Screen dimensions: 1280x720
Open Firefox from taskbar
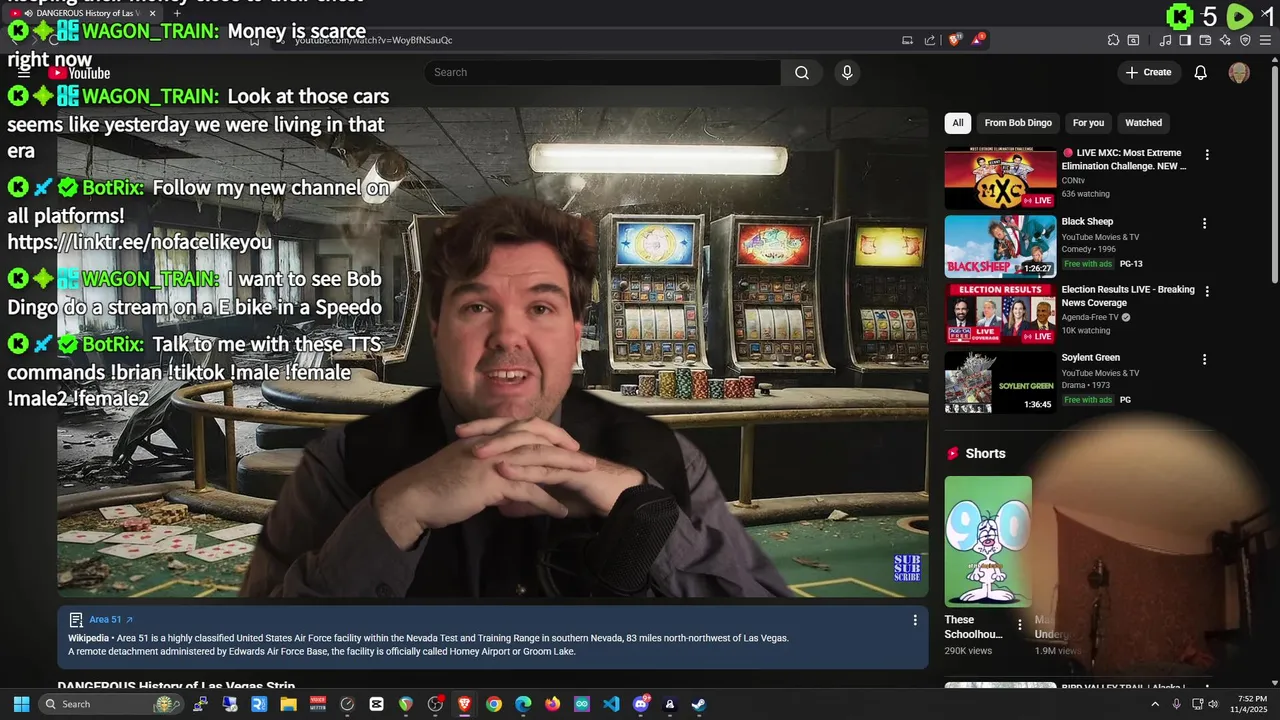point(552,704)
